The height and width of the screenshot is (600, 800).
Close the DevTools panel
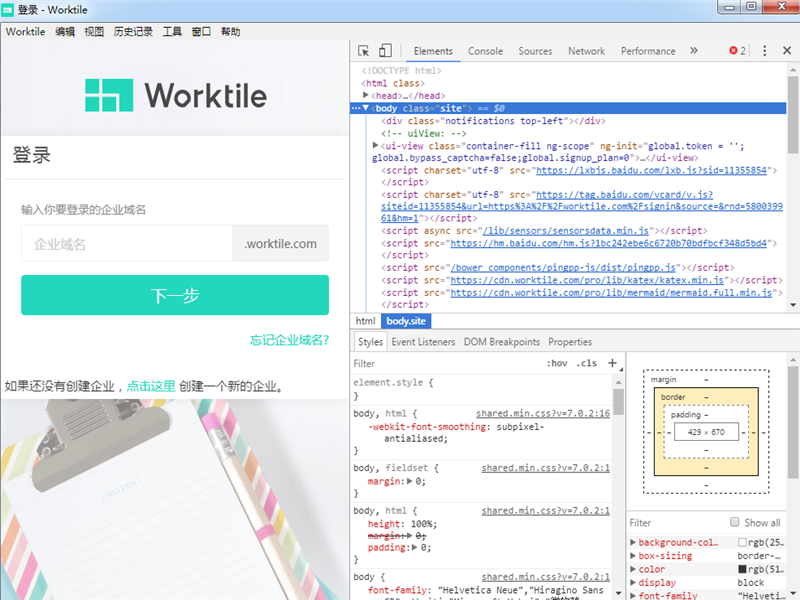[x=787, y=51]
